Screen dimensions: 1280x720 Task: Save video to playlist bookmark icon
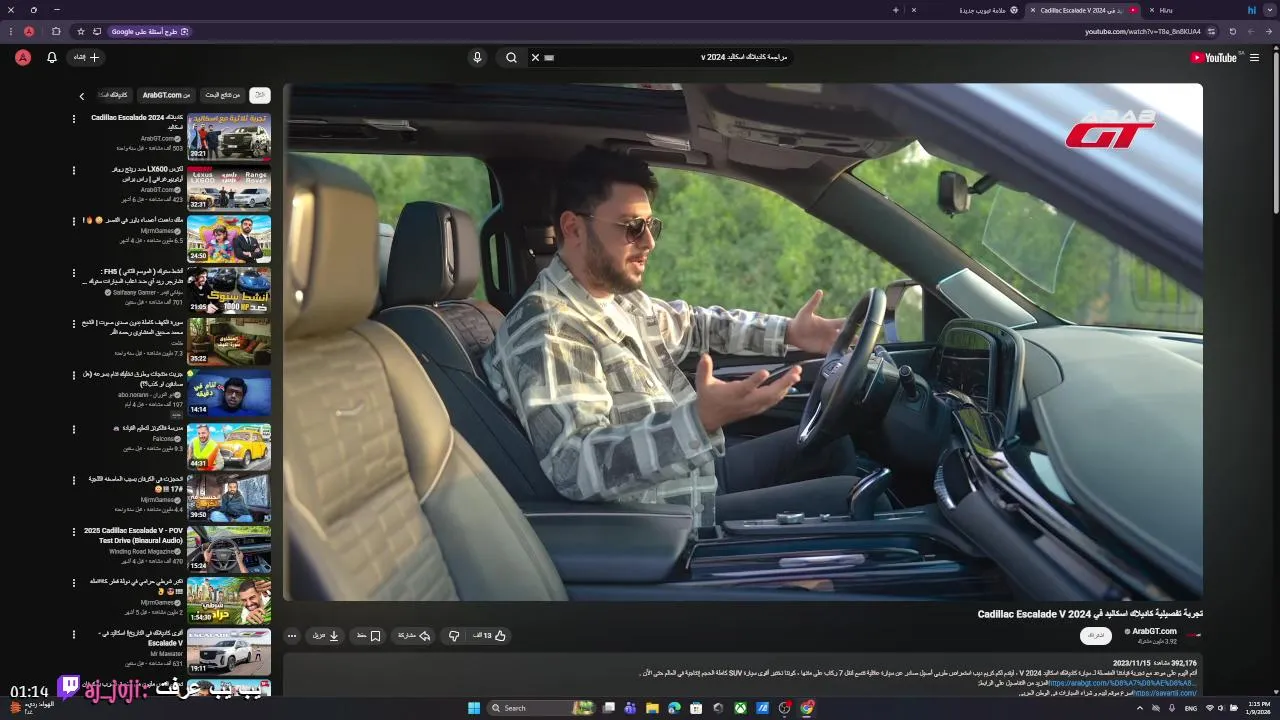click(x=369, y=635)
